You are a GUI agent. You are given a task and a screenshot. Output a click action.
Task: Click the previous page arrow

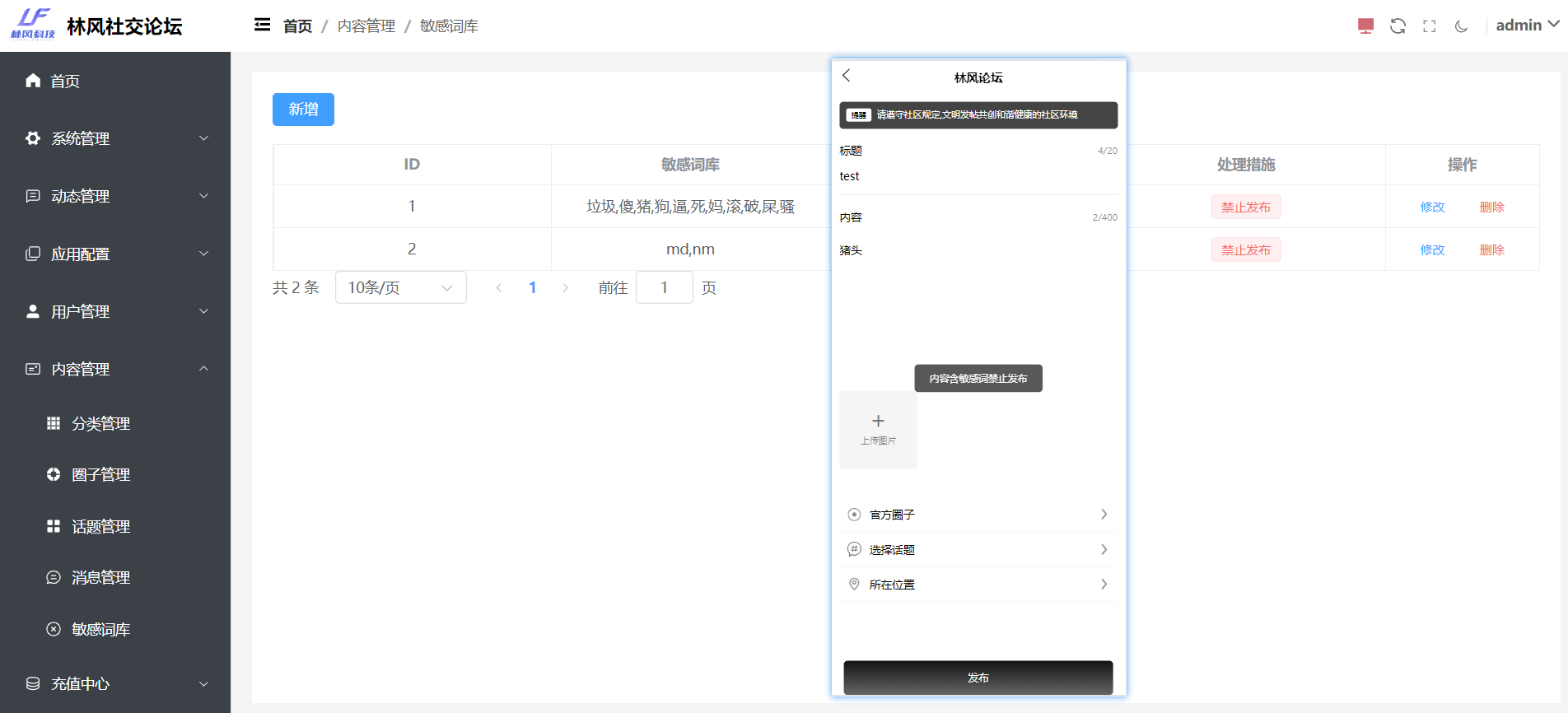pyautogui.click(x=499, y=287)
